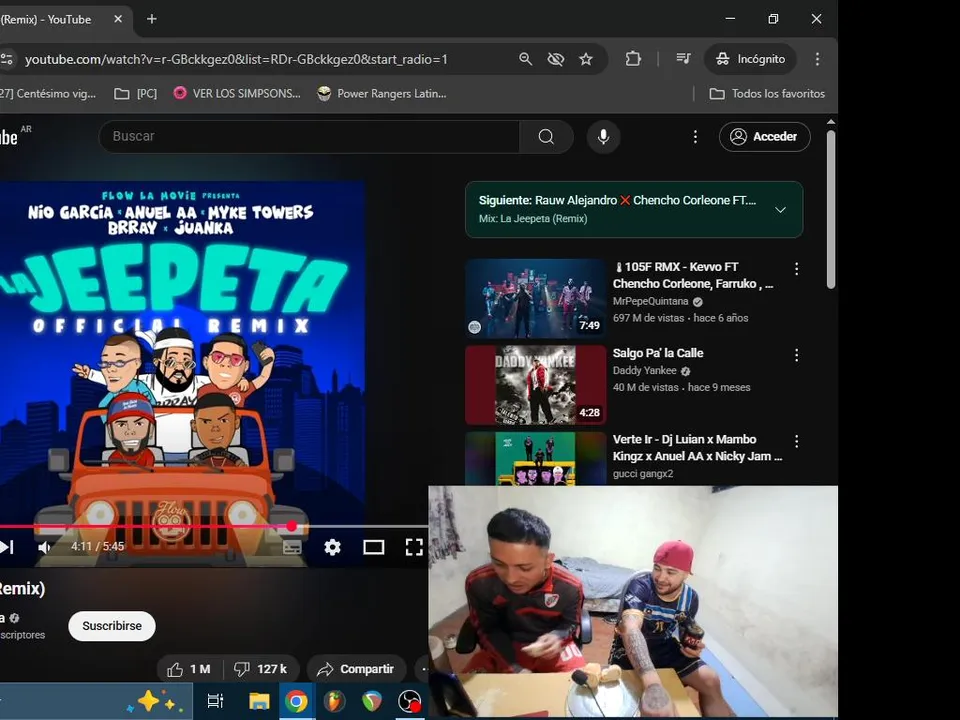960x720 pixels.
Task: Dislike the video with 127 k dislikes
Action: (261, 669)
